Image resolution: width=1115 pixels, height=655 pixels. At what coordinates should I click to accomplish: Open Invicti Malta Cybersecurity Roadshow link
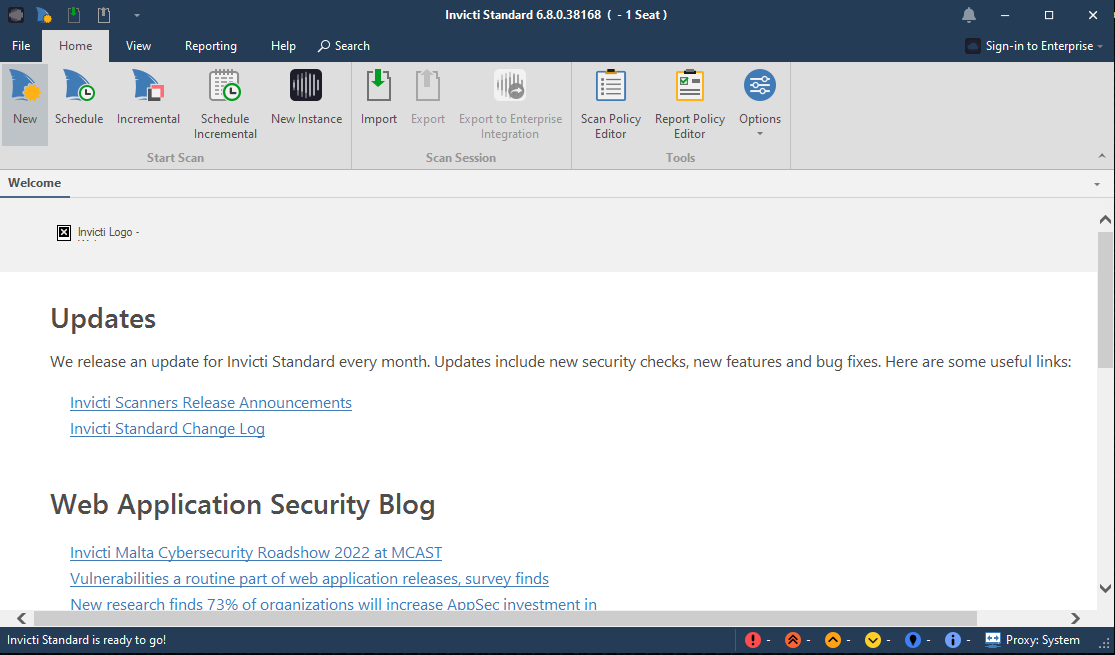(x=256, y=553)
